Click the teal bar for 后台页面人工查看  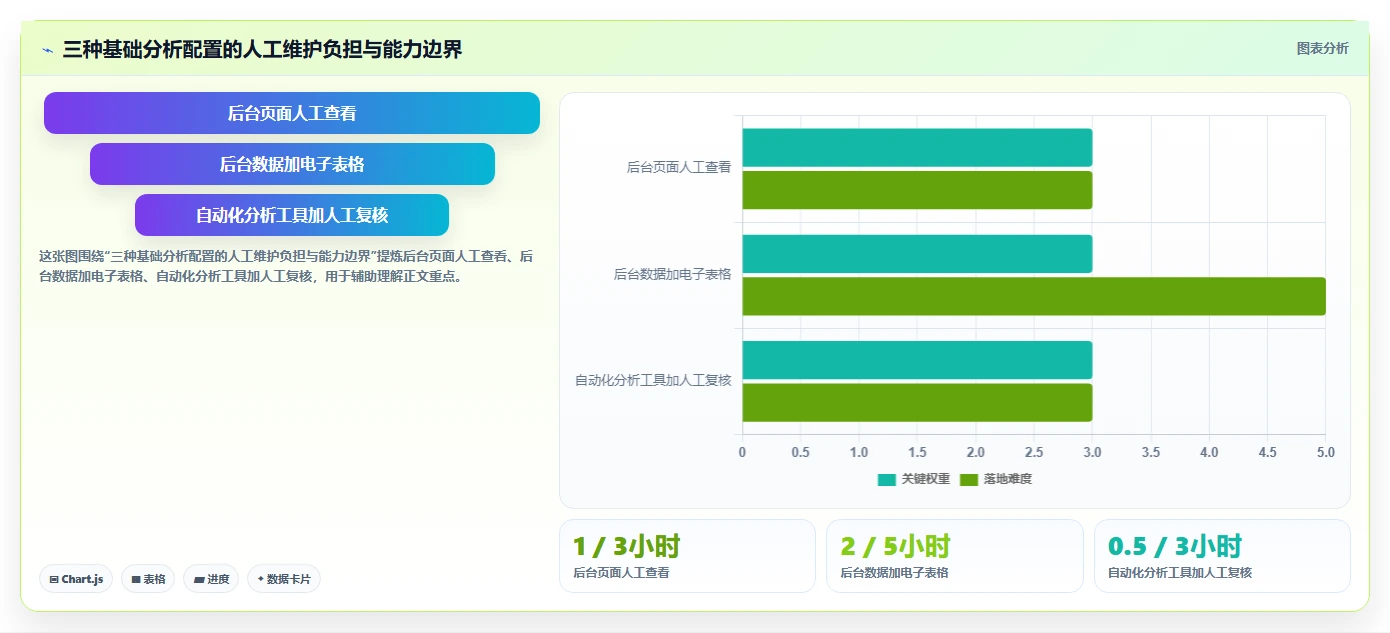917,148
